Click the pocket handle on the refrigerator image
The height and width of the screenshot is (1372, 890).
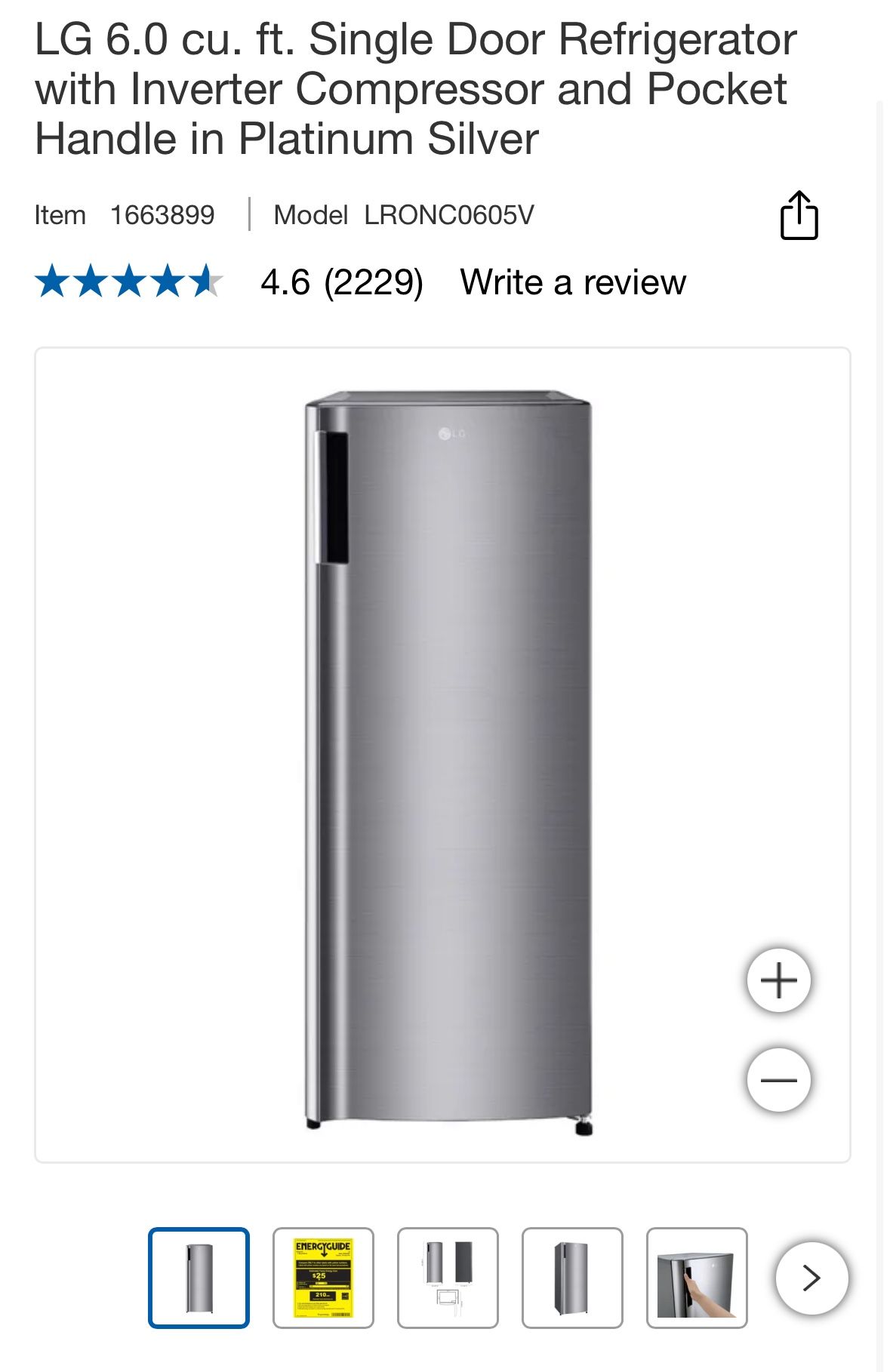click(331, 498)
